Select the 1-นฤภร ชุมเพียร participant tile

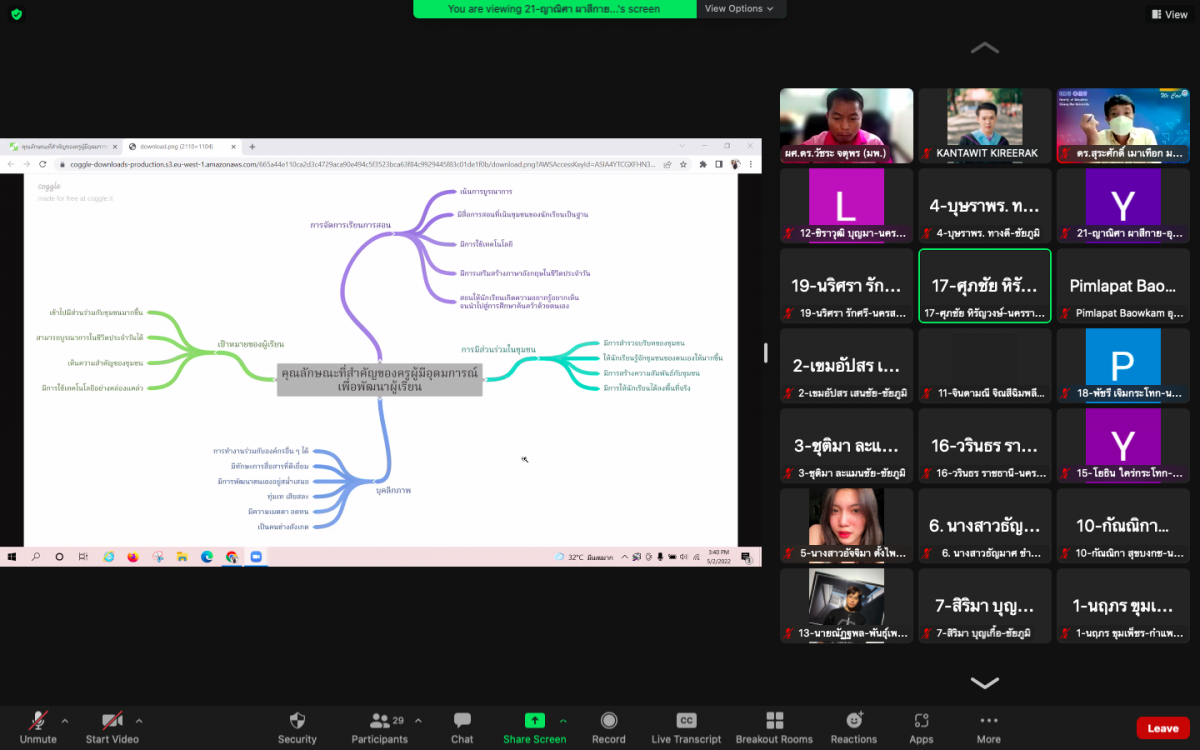(1123, 605)
